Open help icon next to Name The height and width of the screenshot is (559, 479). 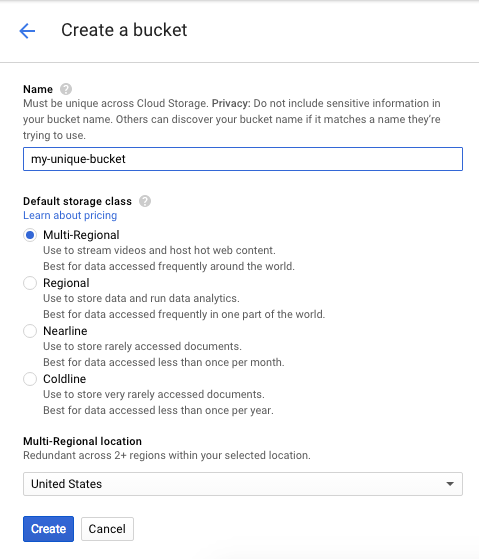pyautogui.click(x=66, y=89)
